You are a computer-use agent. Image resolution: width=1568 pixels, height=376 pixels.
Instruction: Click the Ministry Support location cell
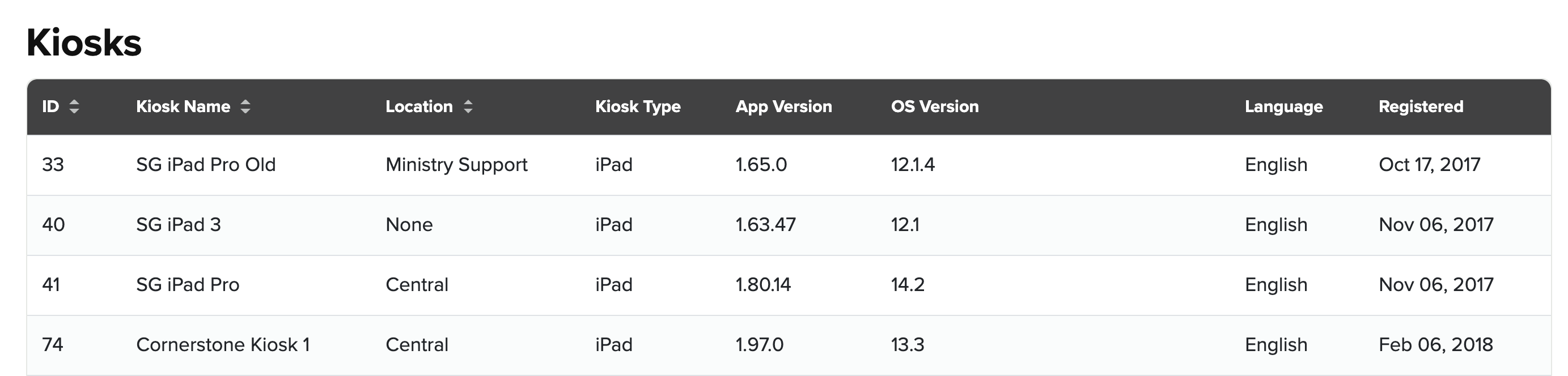coord(456,165)
